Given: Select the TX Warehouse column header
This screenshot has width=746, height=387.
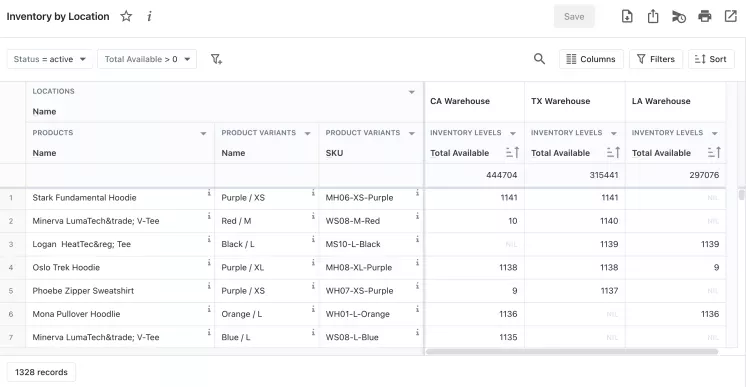Looking at the screenshot, I should click(x=575, y=101).
